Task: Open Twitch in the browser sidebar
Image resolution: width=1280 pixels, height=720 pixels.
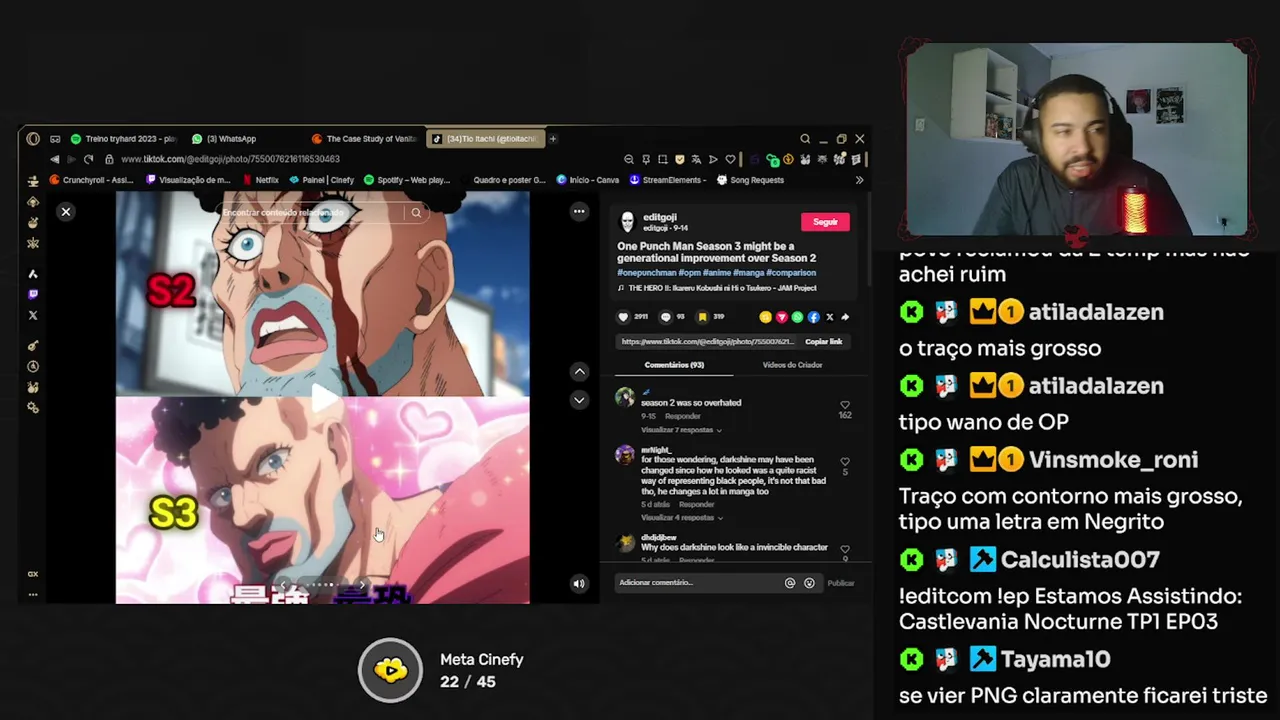Action: coord(33,295)
